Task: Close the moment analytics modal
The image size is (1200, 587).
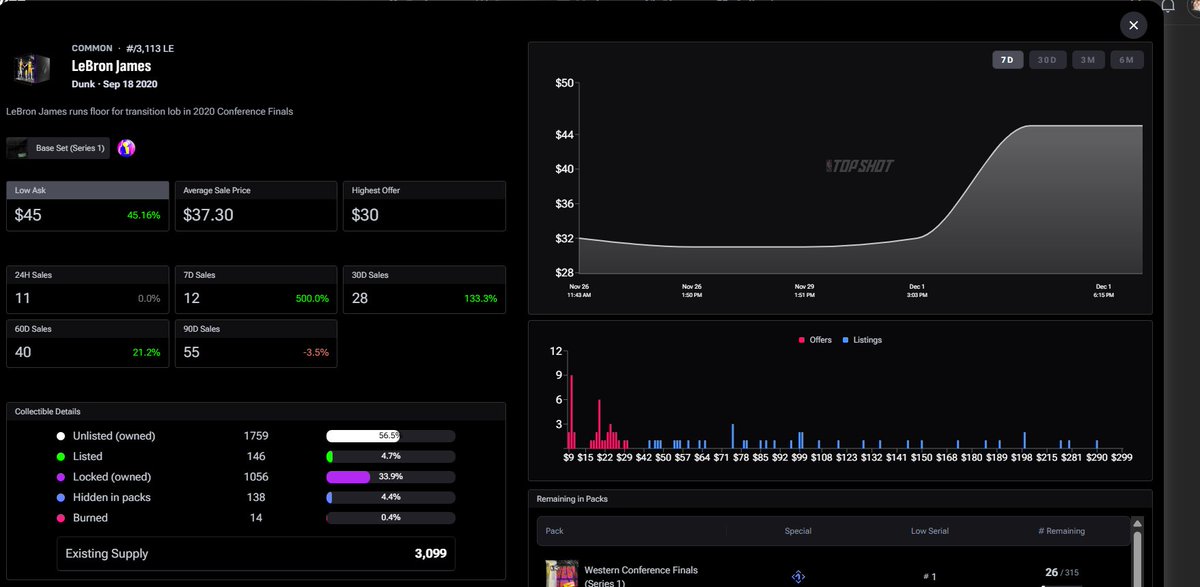Action: [1132, 26]
